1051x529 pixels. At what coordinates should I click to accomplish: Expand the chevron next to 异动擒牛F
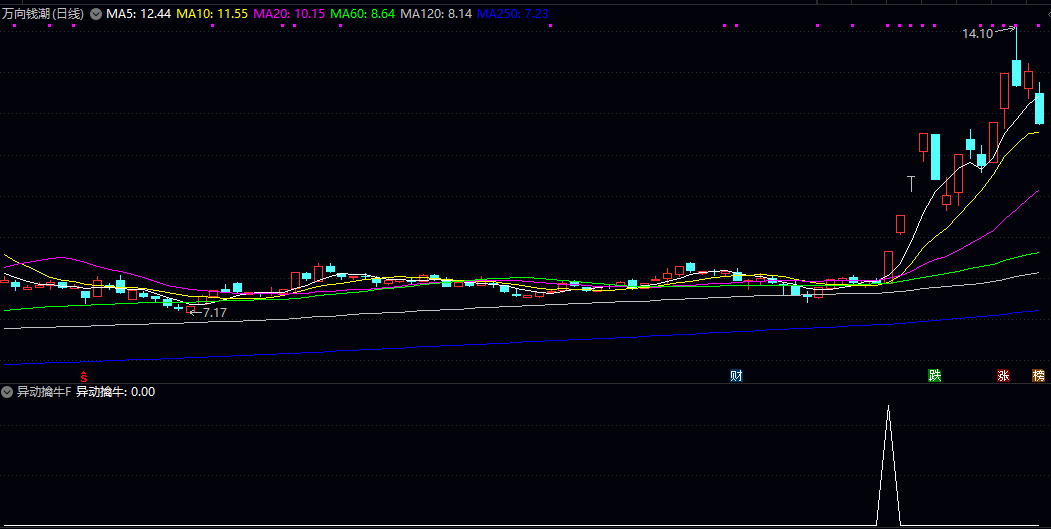pos(7,392)
